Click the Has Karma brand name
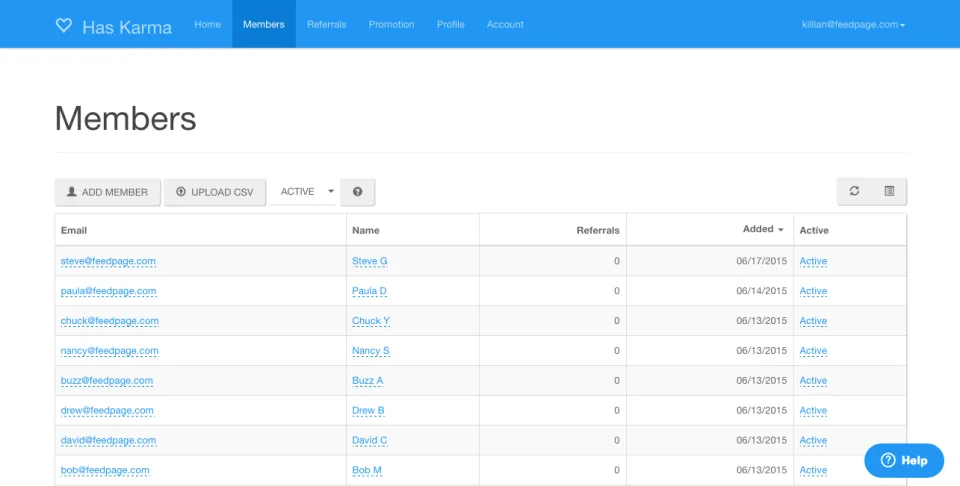Screen dimensions: 960x486 point(127,27)
